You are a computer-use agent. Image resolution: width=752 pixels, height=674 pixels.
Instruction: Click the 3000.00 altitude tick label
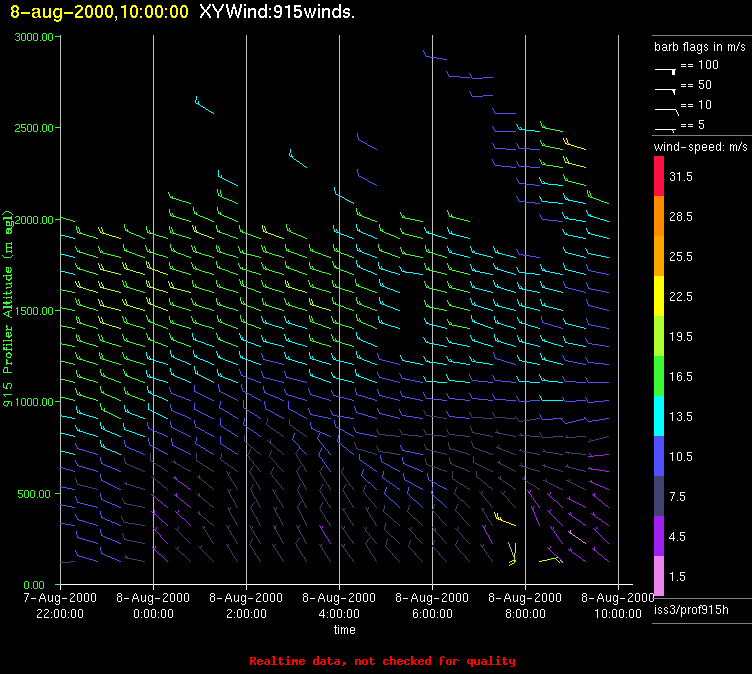[x=36, y=37]
